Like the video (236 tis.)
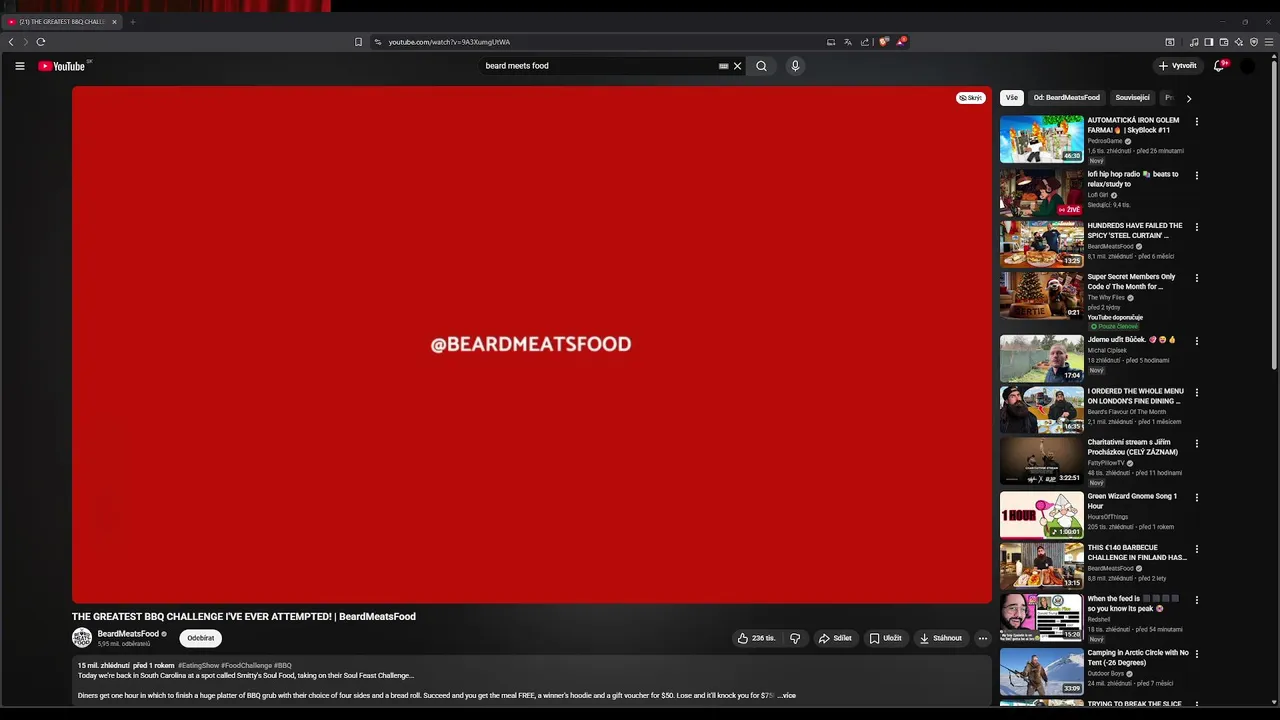1280x720 pixels. coord(756,638)
